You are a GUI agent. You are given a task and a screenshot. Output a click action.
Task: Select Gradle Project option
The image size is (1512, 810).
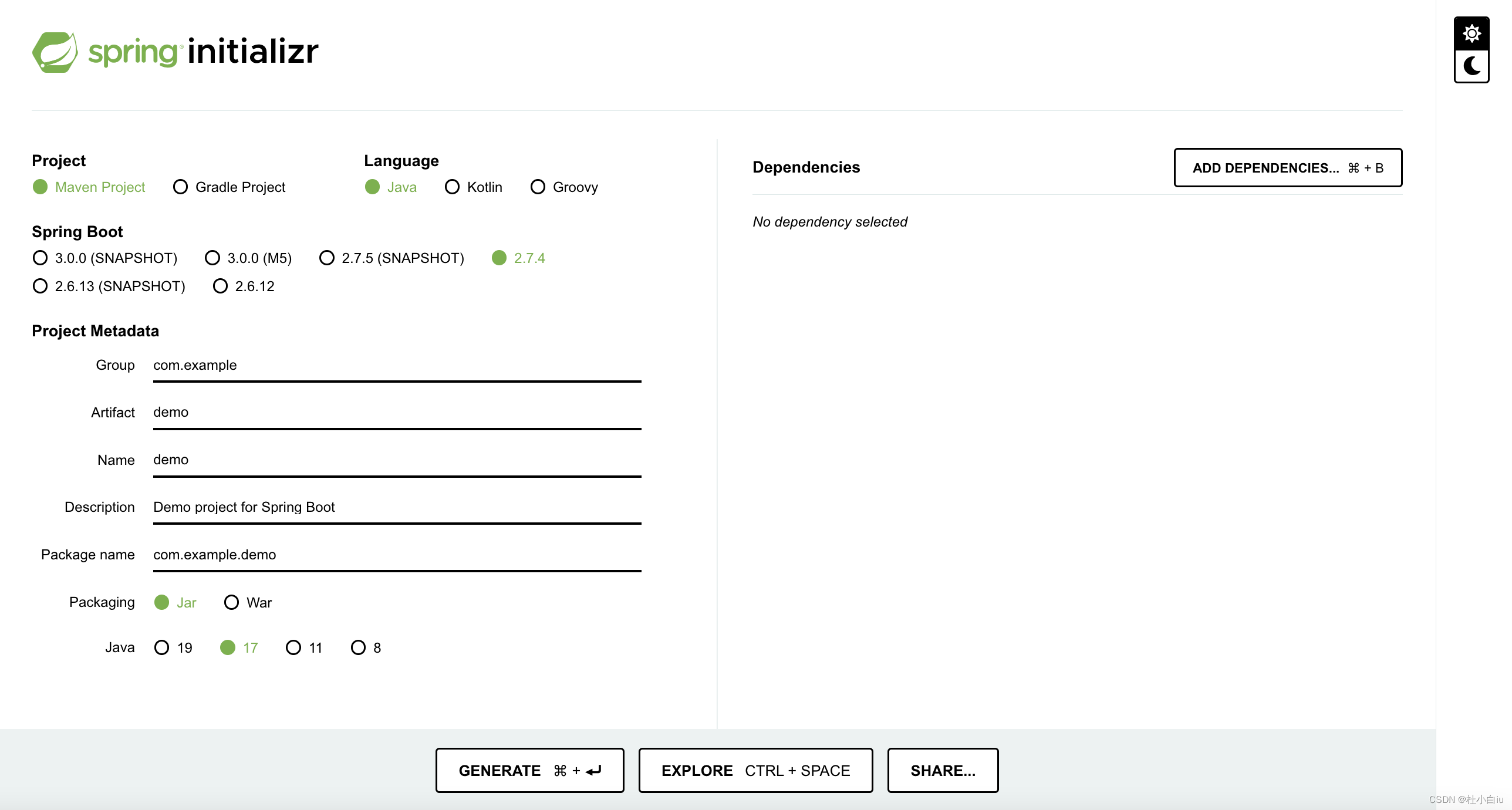tap(230, 187)
